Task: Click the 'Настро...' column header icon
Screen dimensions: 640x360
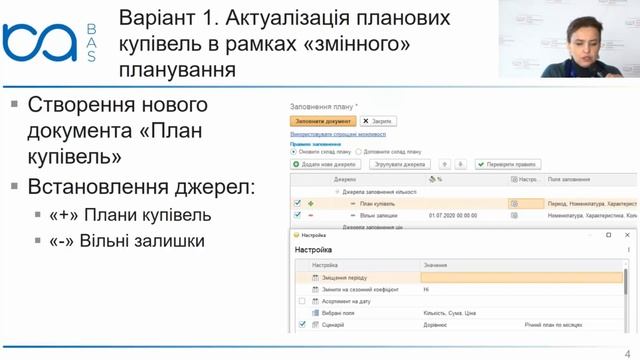Action: (514, 179)
